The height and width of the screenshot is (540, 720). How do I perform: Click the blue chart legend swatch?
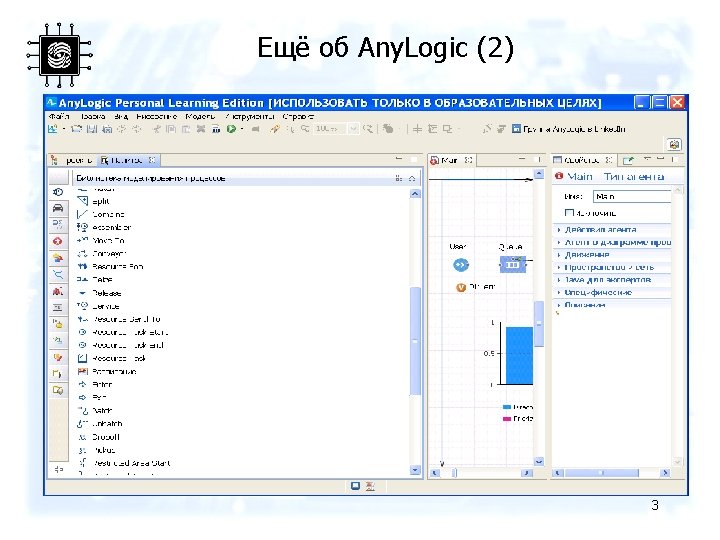(x=507, y=407)
